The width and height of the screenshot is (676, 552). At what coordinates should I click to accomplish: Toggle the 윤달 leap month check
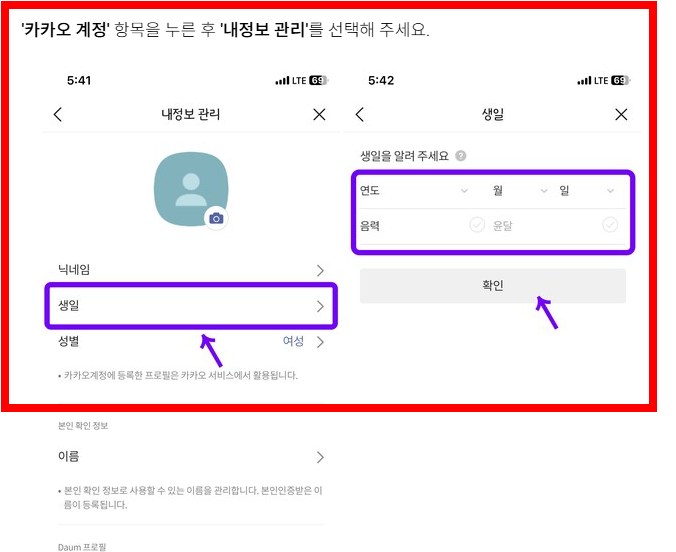click(610, 225)
